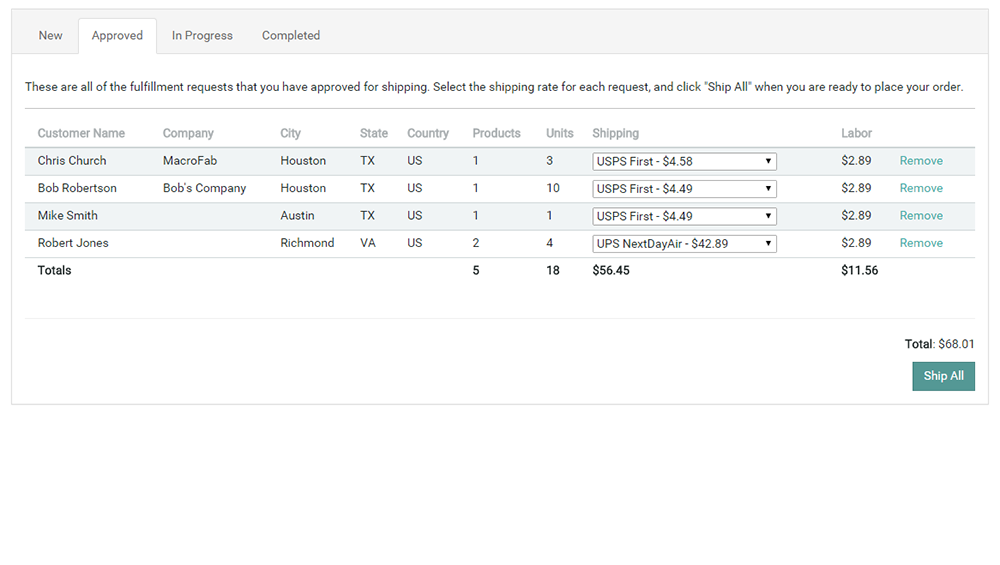Click the Shipping column header
The image size is (1000, 565).
[615, 133]
